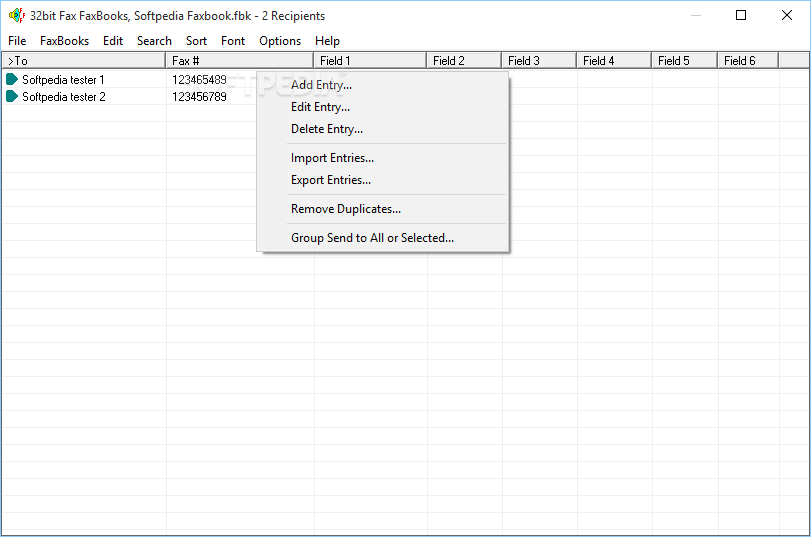The image size is (811, 537).
Task: Open the Font menu
Action: 233,41
